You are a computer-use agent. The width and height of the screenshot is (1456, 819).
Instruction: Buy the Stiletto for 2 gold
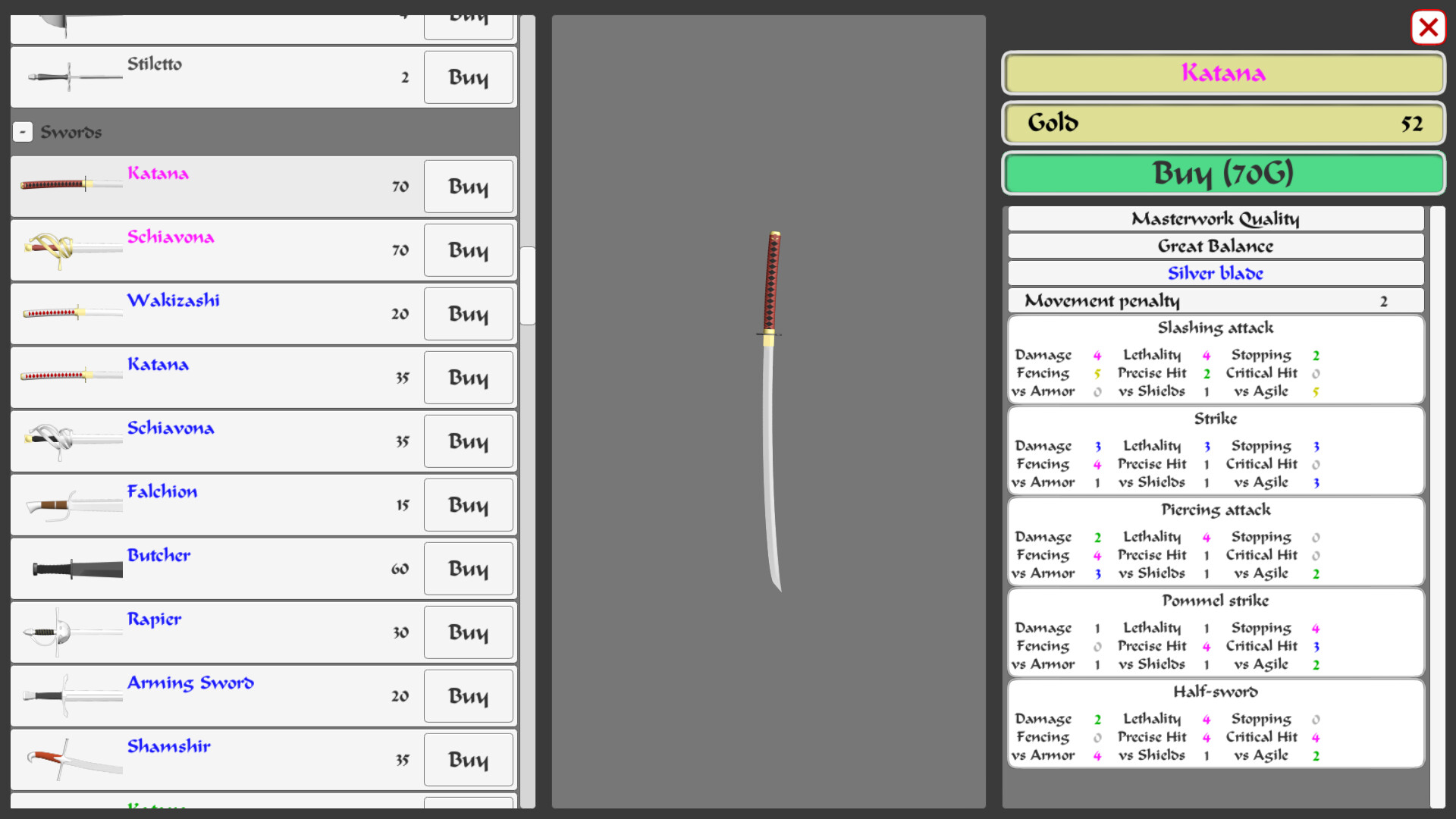coord(468,77)
